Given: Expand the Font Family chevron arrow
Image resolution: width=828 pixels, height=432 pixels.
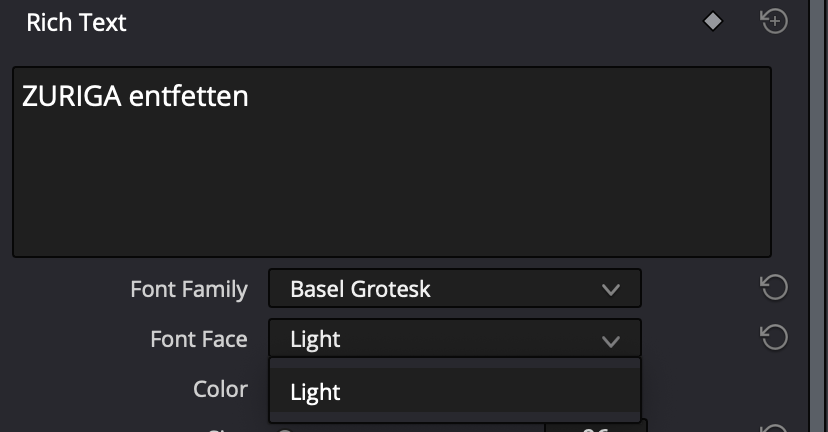Looking at the screenshot, I should tap(610, 289).
